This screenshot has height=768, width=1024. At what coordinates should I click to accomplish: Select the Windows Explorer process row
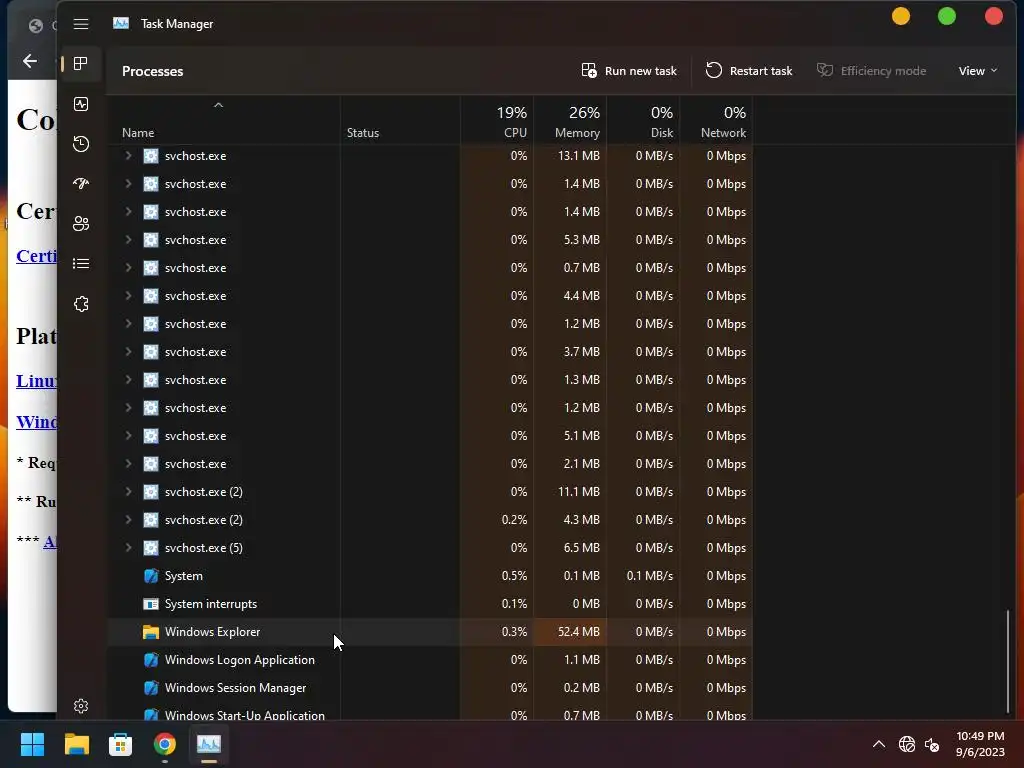pyautogui.click(x=430, y=632)
